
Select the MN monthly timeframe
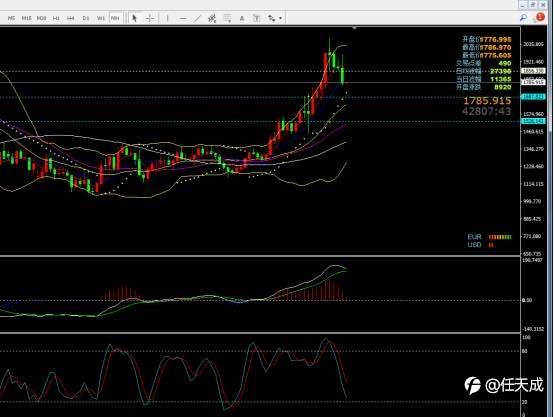(x=115, y=18)
